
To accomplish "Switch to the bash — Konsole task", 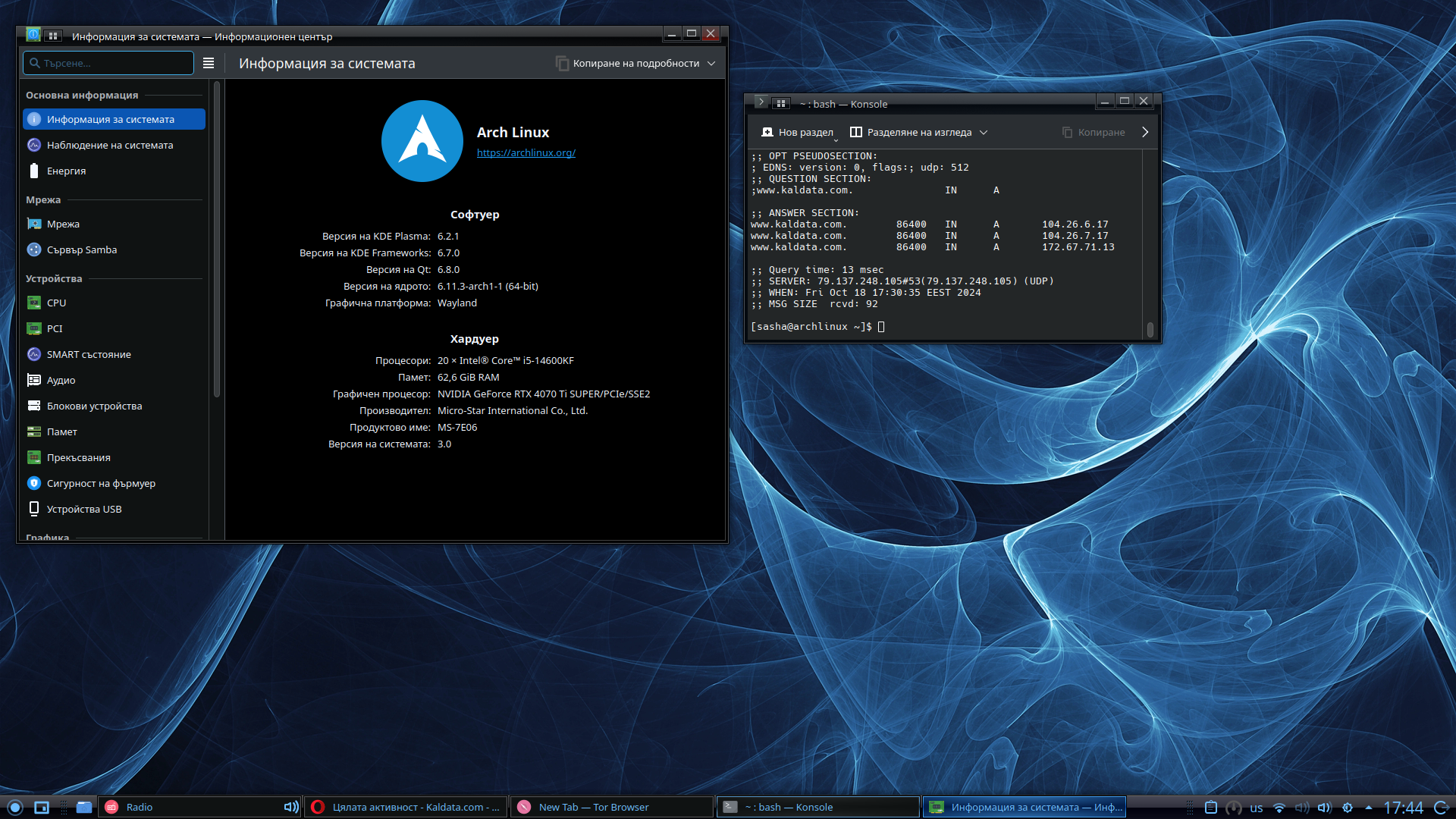I will click(x=819, y=807).
